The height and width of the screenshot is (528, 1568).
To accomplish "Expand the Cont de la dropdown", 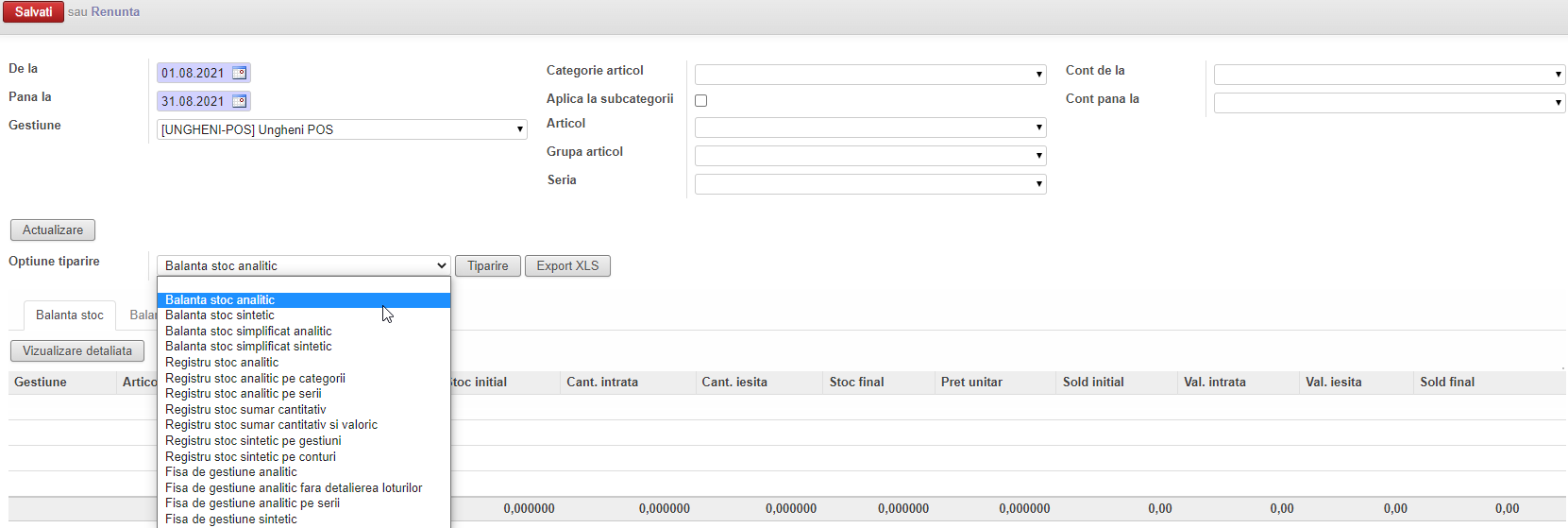I will 1389,75.
